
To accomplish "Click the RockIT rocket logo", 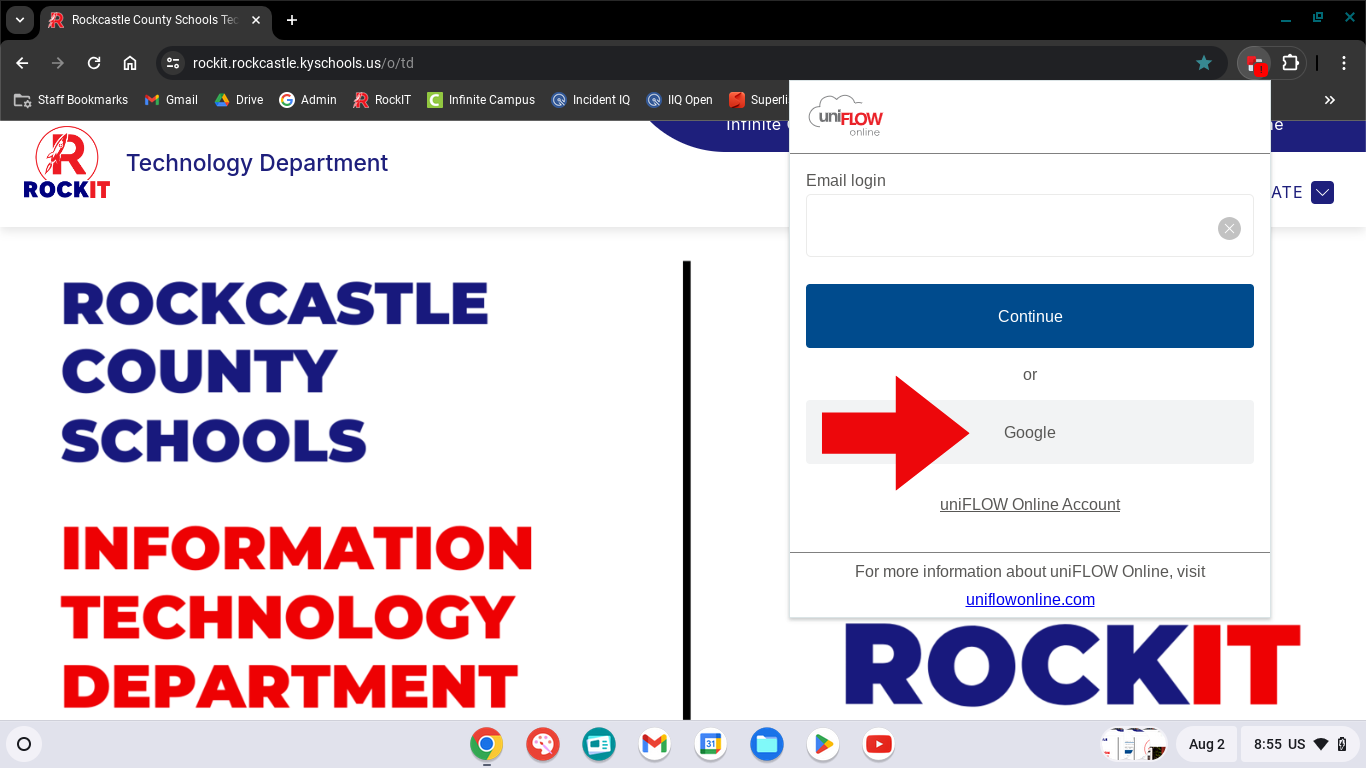I will click(x=67, y=163).
